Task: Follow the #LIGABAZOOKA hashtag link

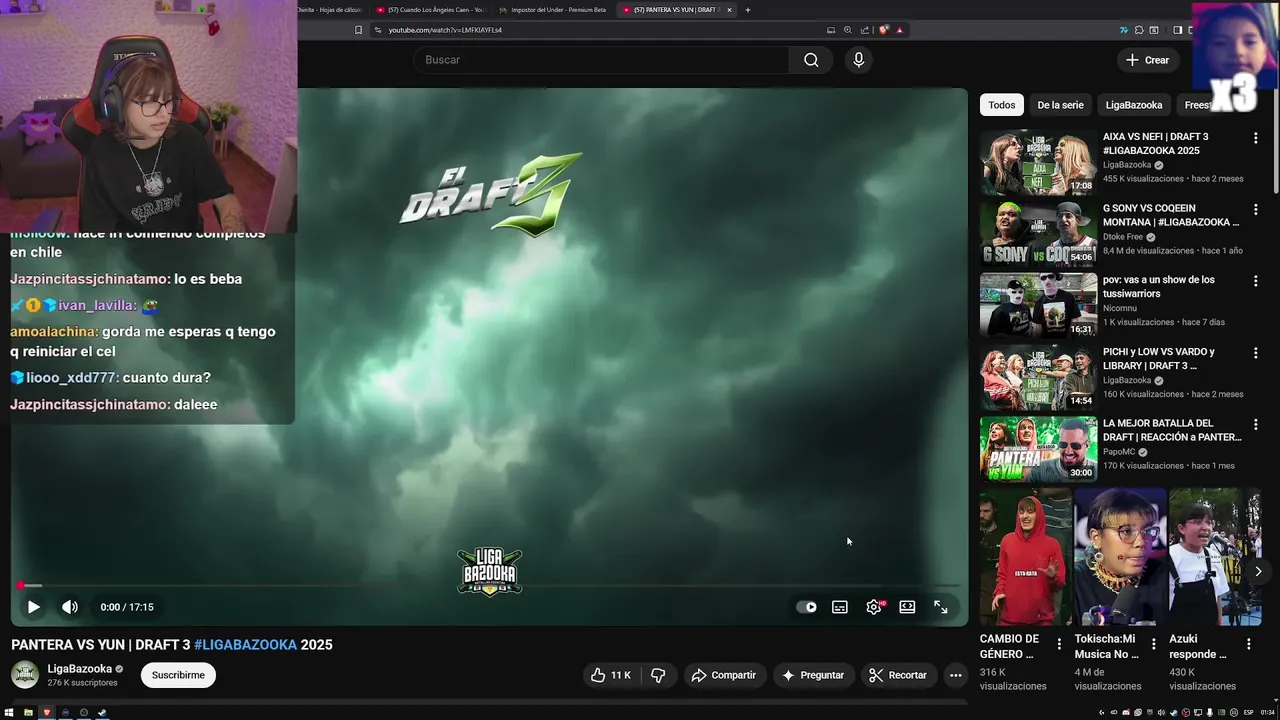Action: [x=246, y=645]
